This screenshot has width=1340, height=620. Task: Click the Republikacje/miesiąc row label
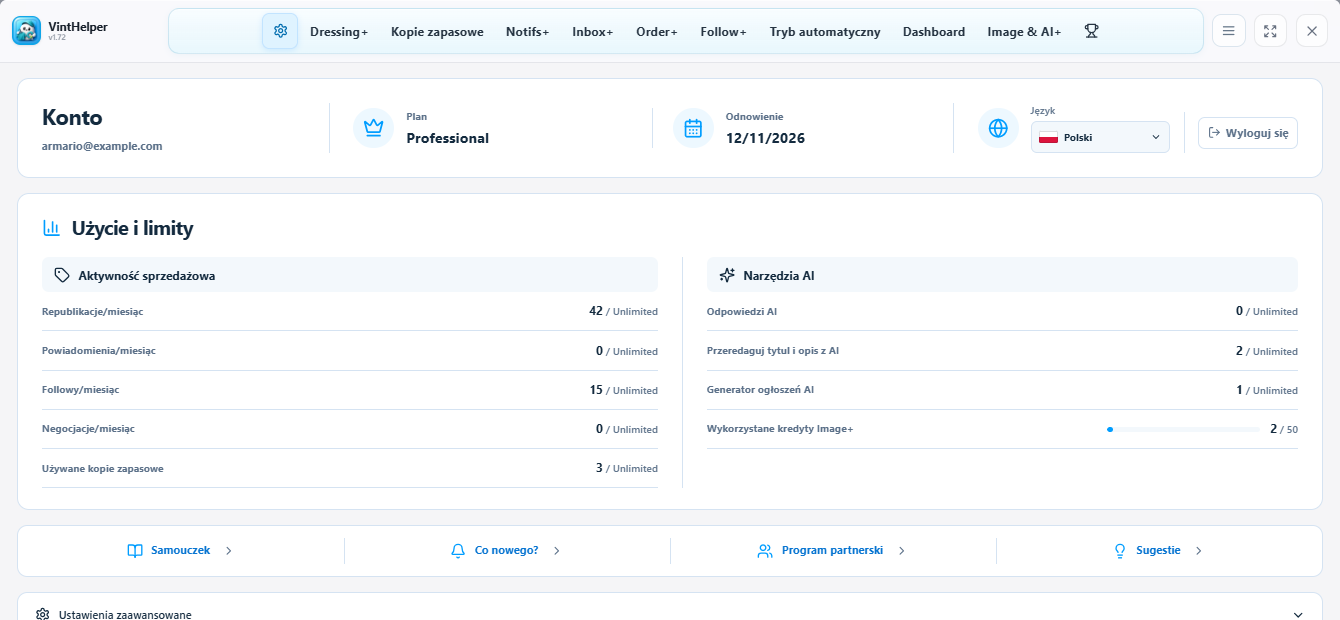point(92,312)
